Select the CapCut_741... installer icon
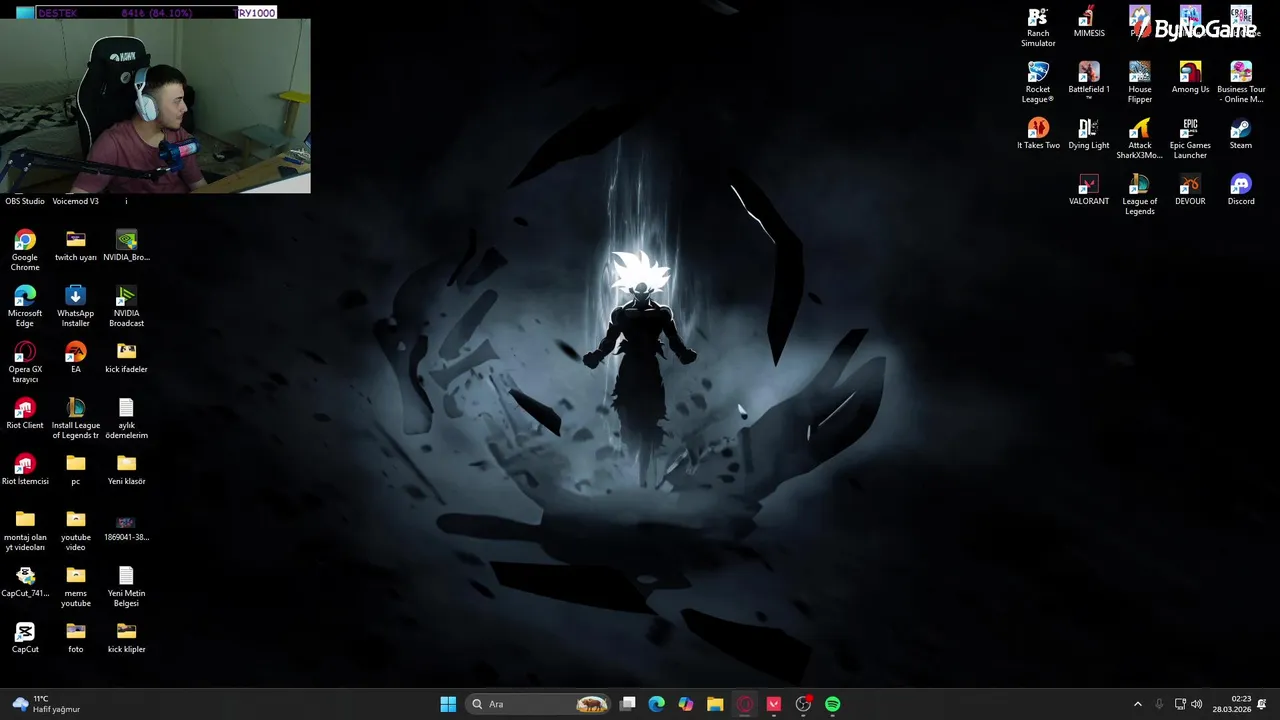The height and width of the screenshot is (720, 1280). point(25,580)
